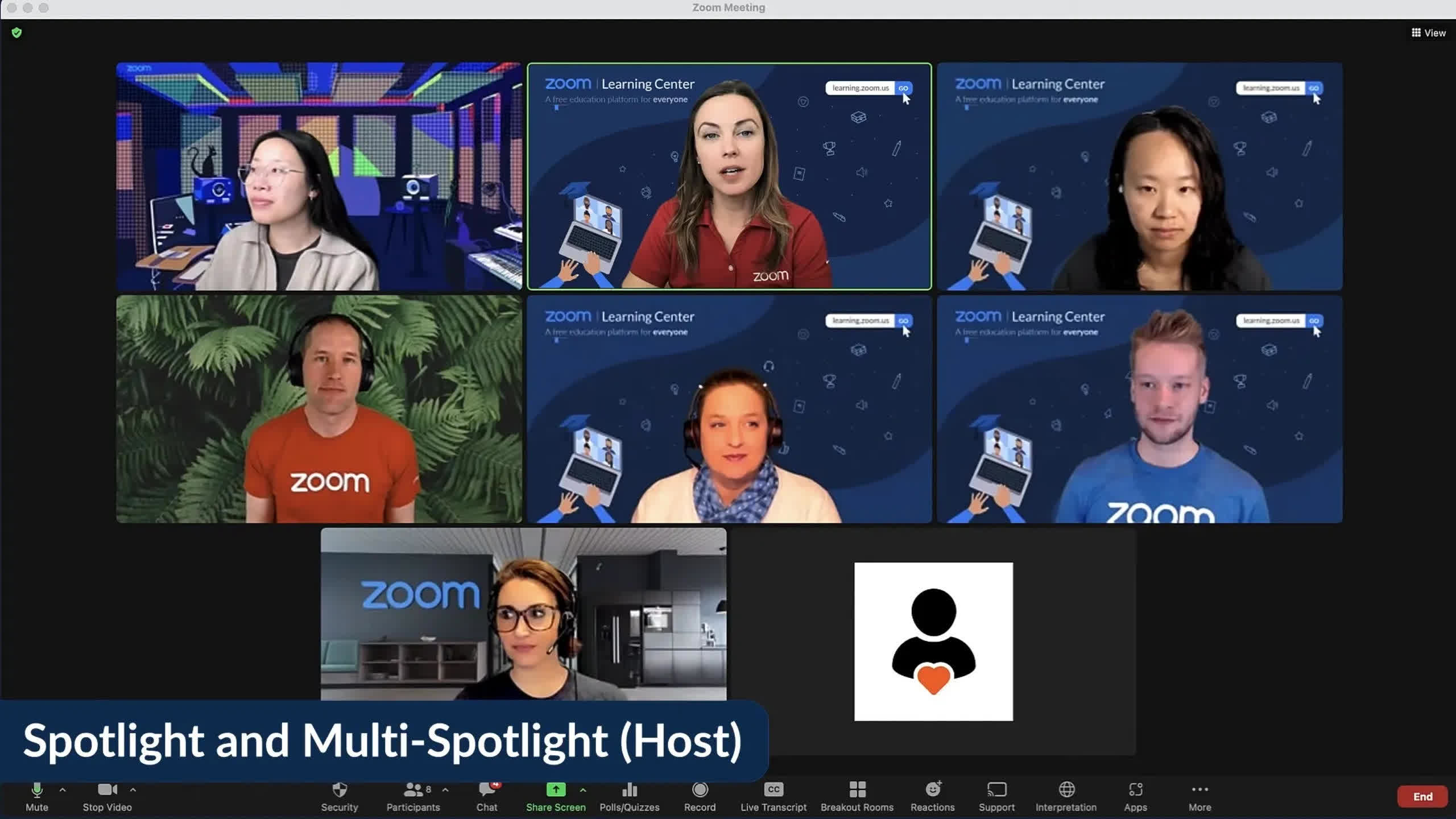Open the Chat panel

(x=487, y=796)
